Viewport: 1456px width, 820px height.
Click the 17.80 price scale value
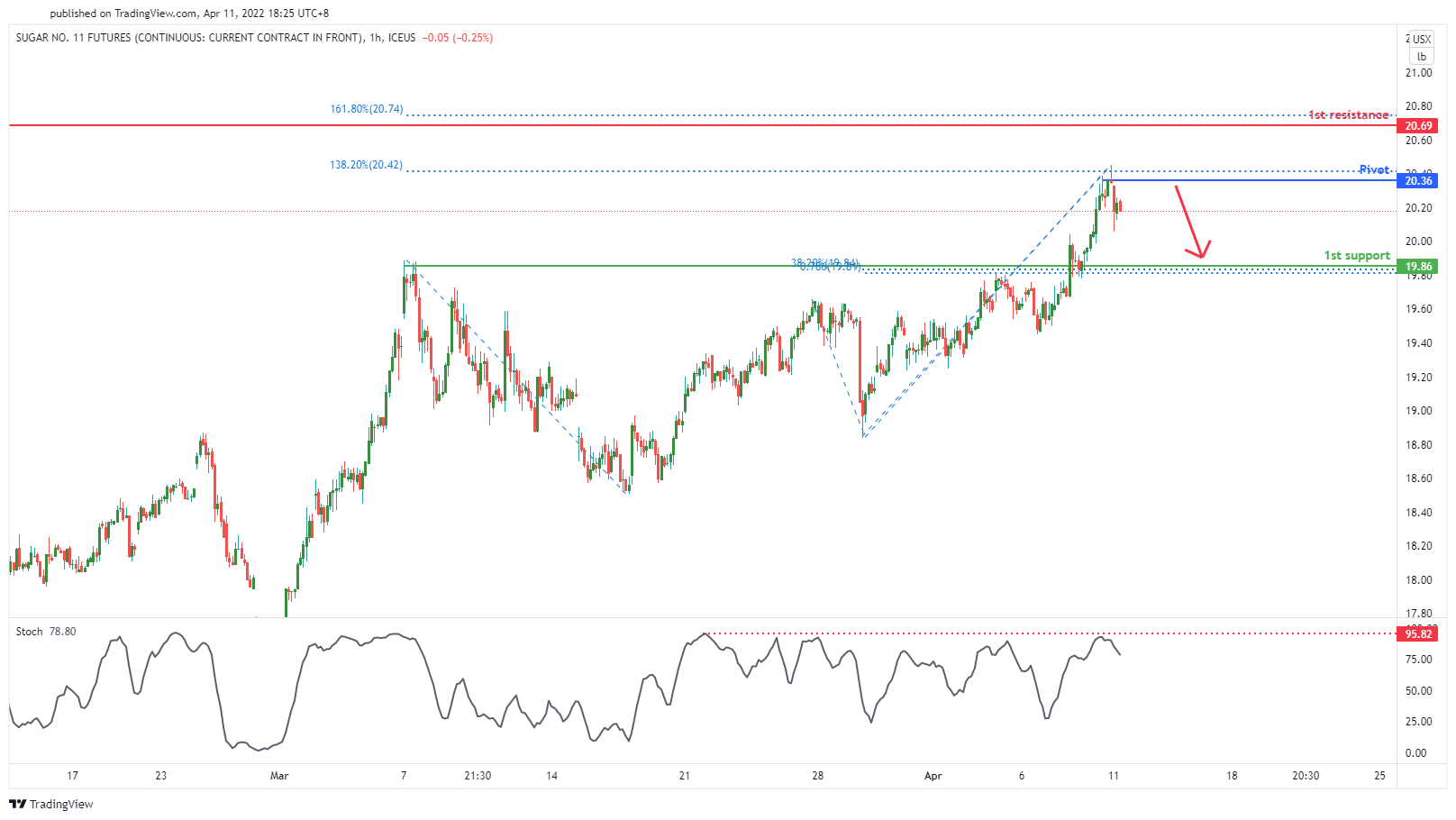pyautogui.click(x=1419, y=614)
